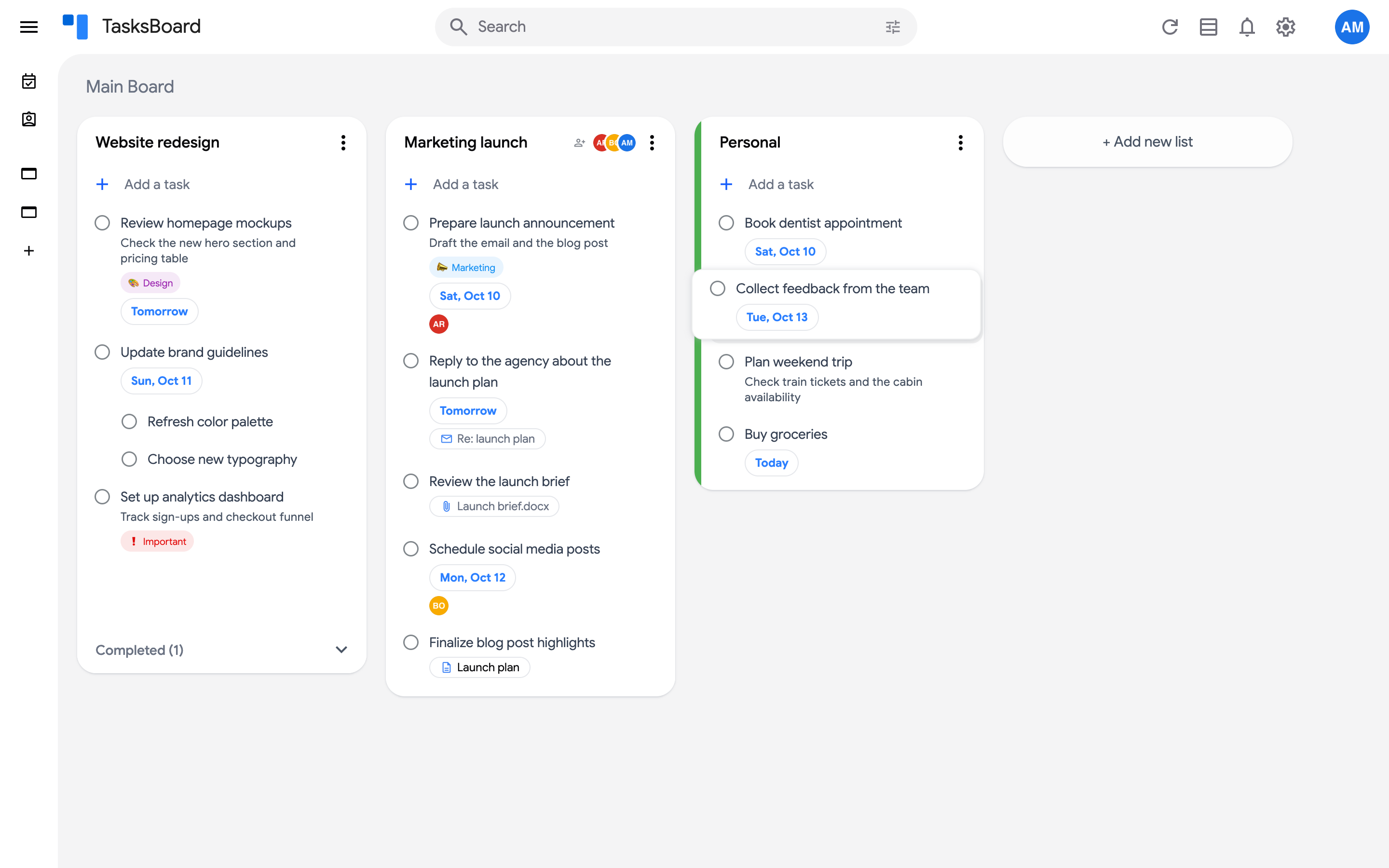Open Personal list options menu
The height and width of the screenshot is (868, 1389).
coord(960,143)
